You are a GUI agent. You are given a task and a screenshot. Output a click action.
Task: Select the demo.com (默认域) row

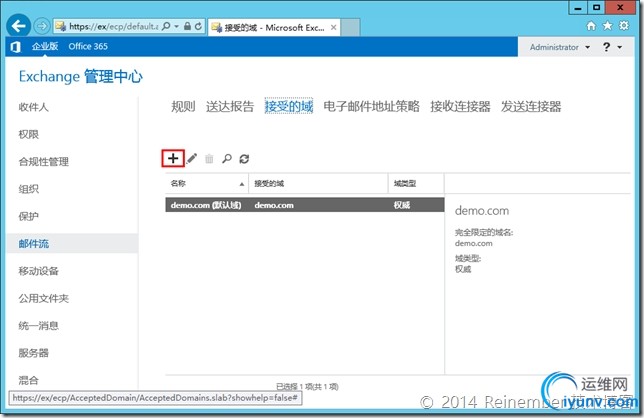click(x=305, y=205)
